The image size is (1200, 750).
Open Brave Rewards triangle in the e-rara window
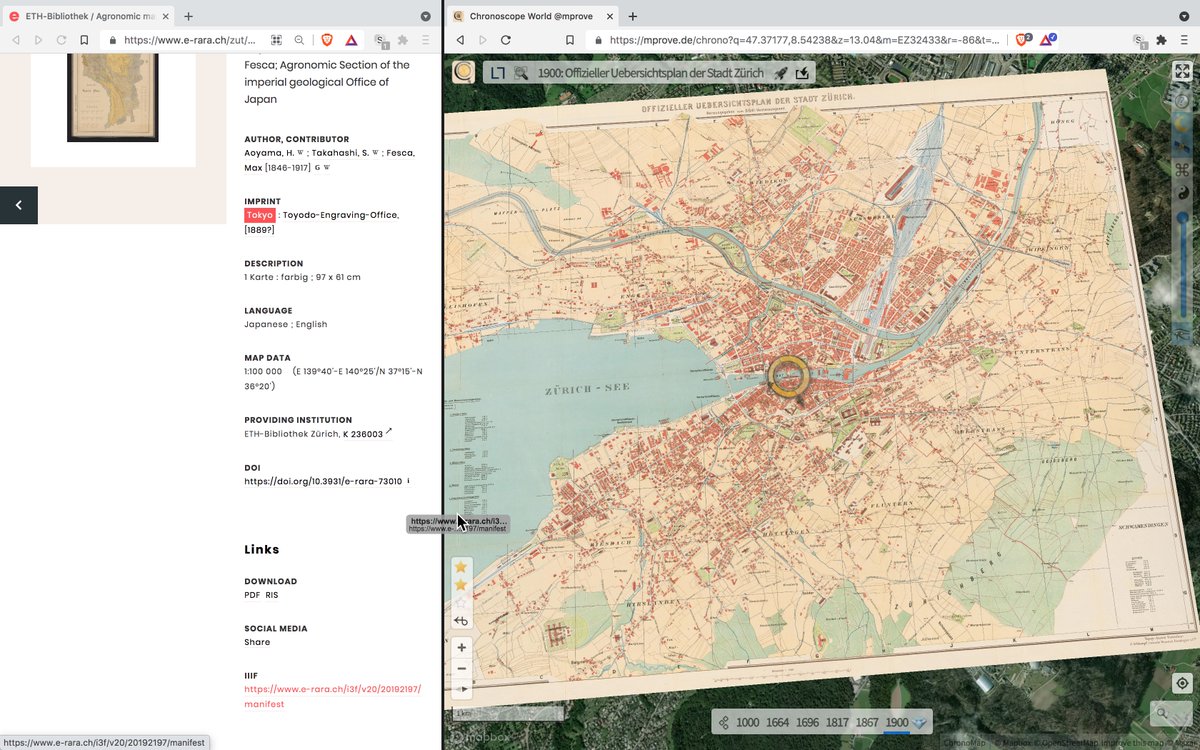click(351, 40)
